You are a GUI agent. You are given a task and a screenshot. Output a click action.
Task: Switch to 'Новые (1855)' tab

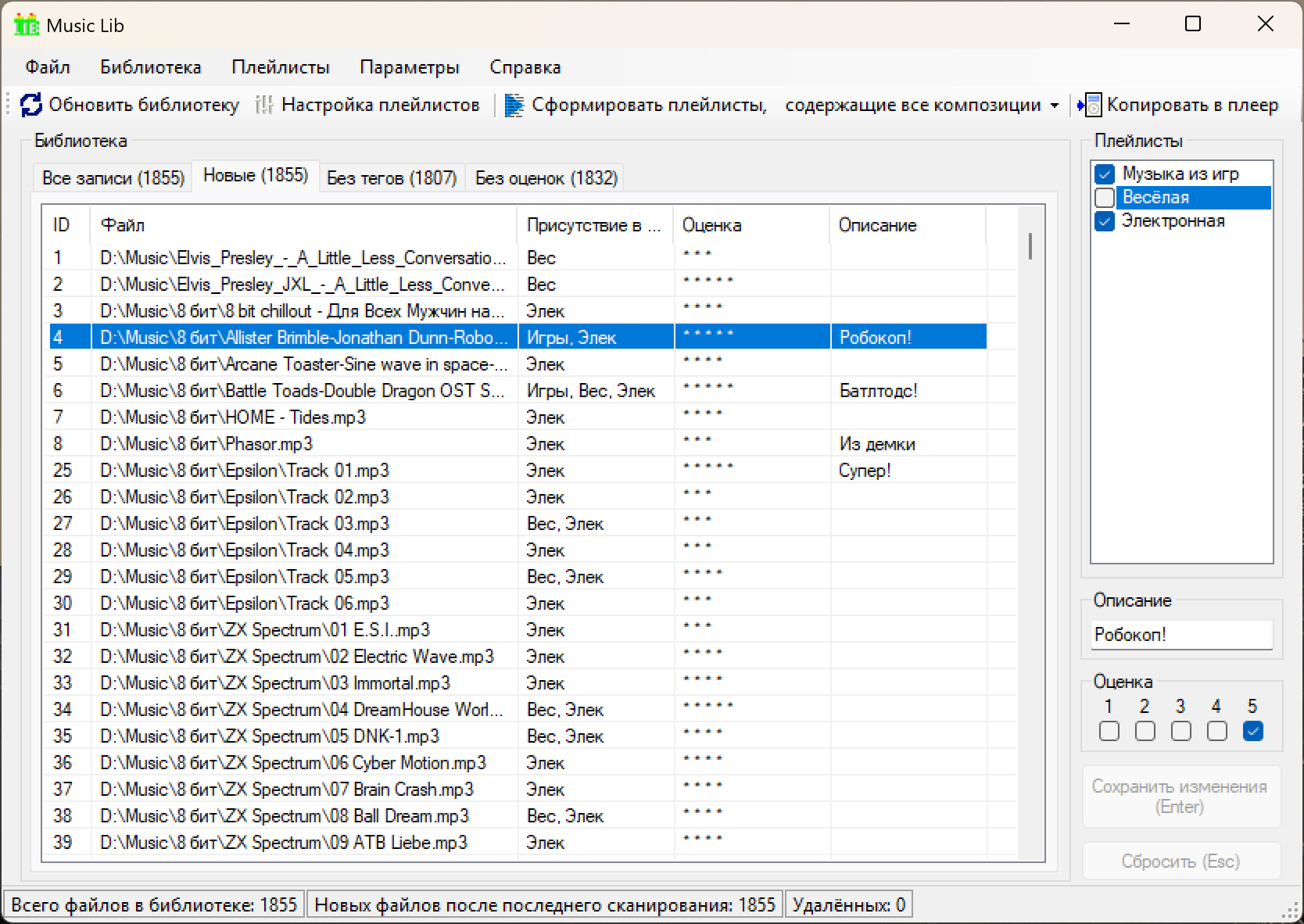256,175
